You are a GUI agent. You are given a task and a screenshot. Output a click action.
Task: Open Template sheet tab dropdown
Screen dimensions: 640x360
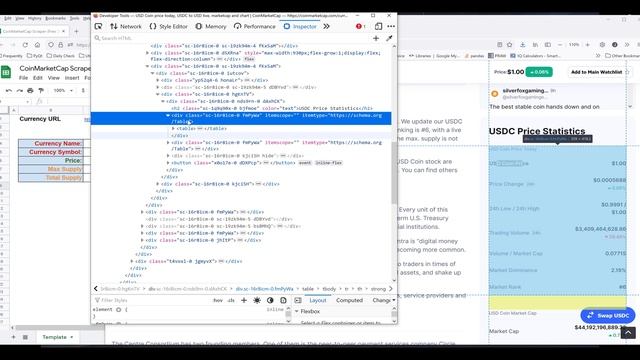[72, 337]
